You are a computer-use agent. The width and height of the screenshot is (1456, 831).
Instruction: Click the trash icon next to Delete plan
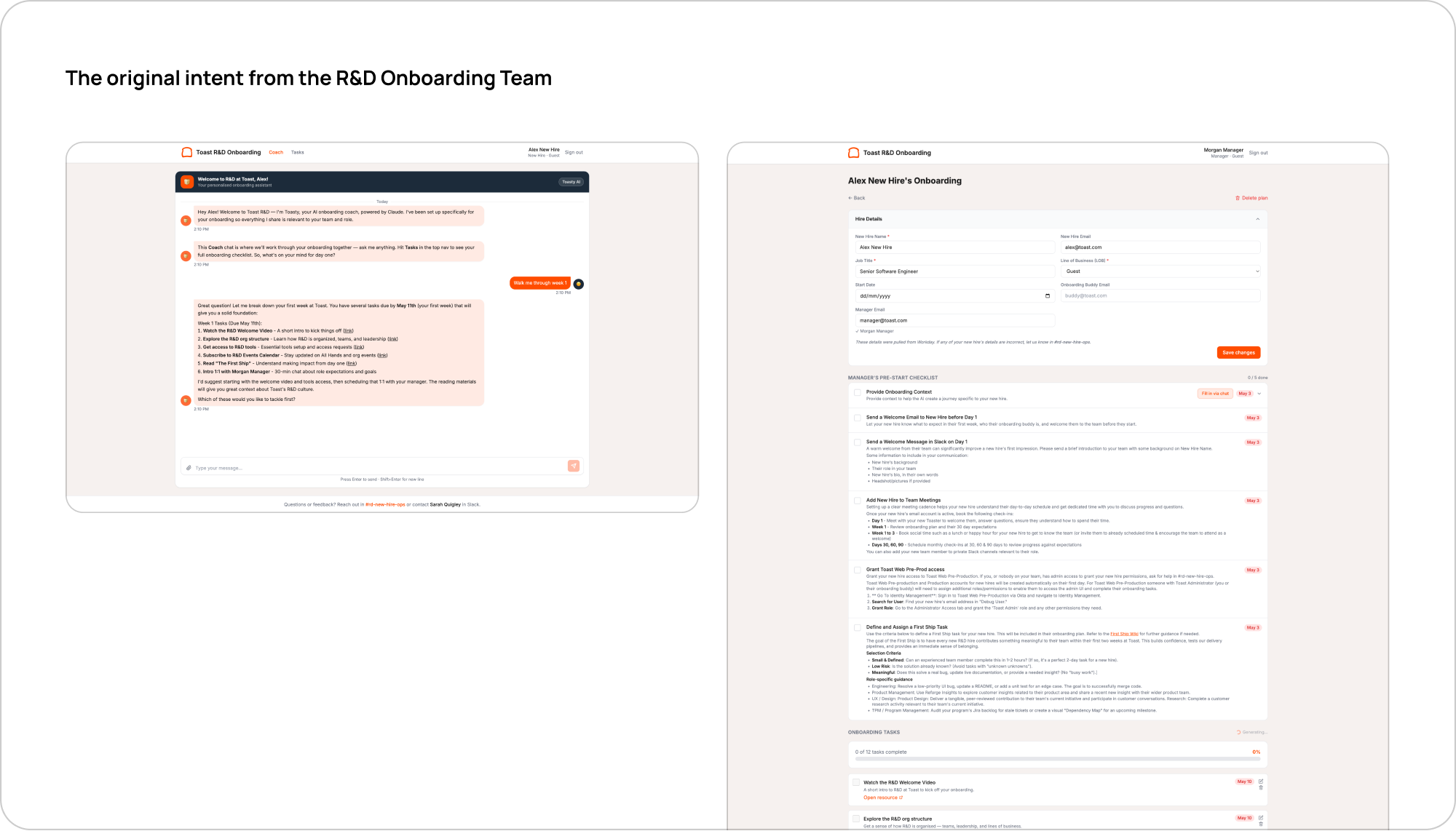point(1238,198)
